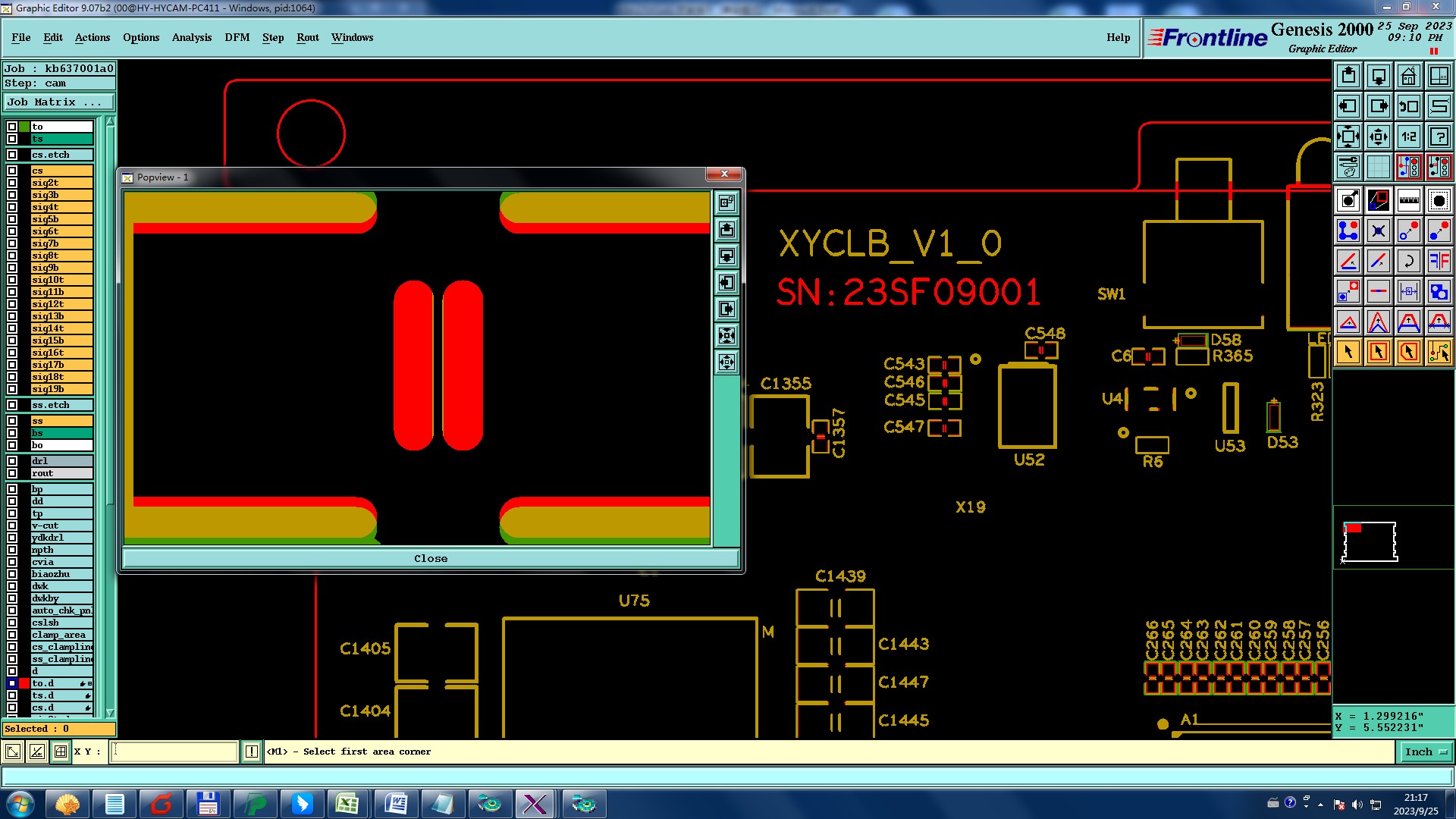Click the X Y coordinate input field
Viewport: 1456px width, 819px height.
(x=174, y=752)
